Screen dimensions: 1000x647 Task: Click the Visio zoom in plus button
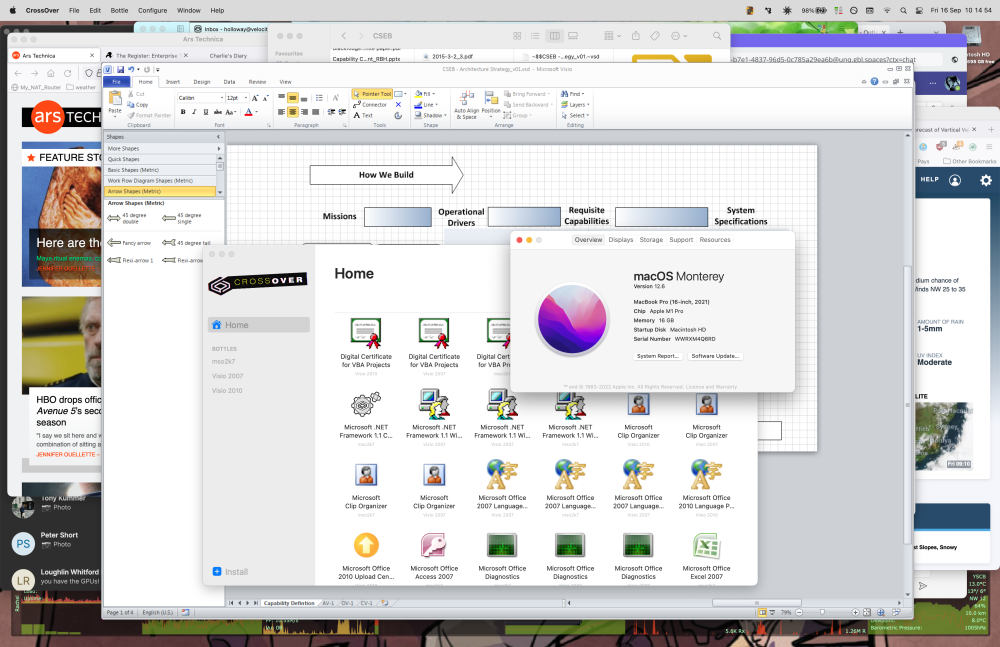coord(856,613)
